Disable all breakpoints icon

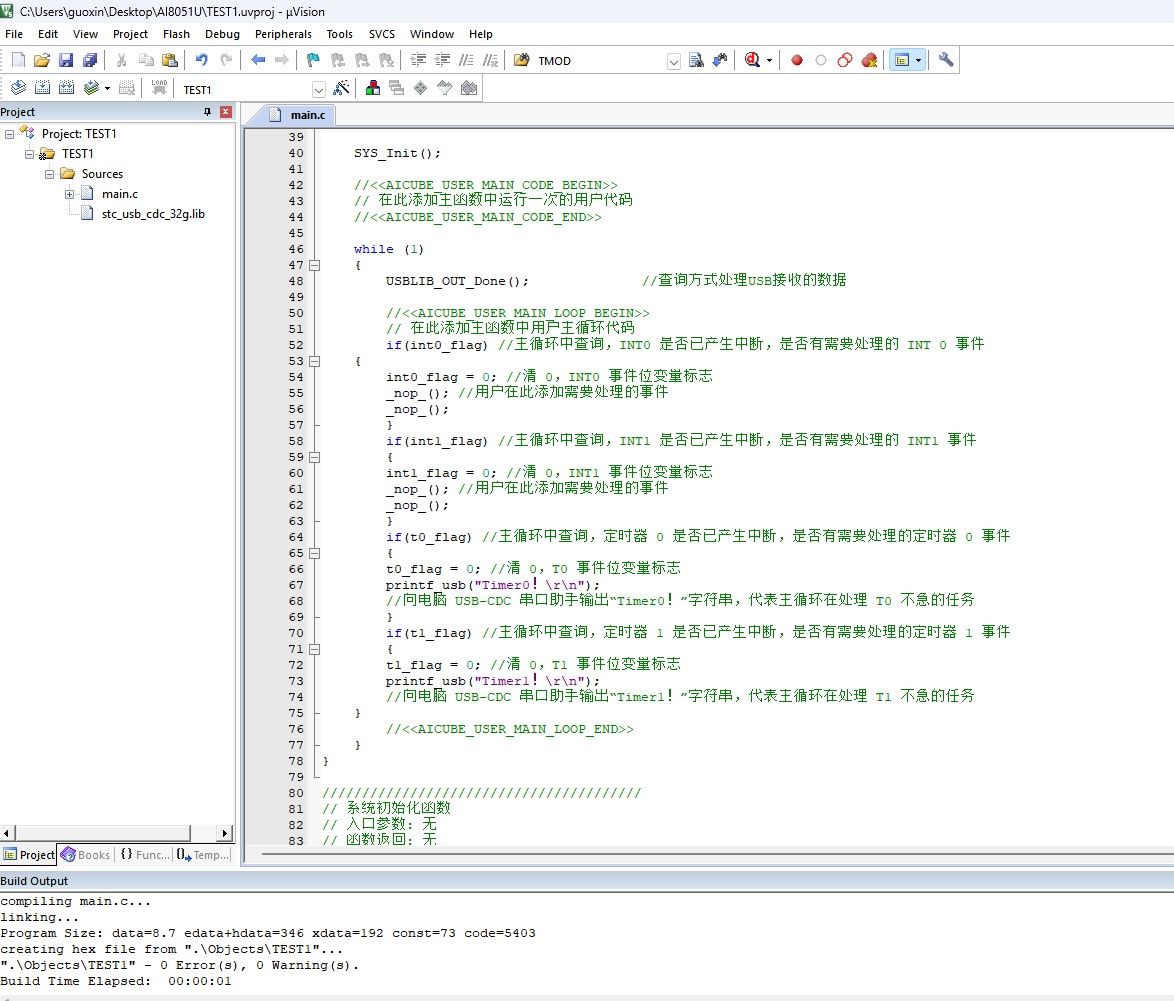845,60
